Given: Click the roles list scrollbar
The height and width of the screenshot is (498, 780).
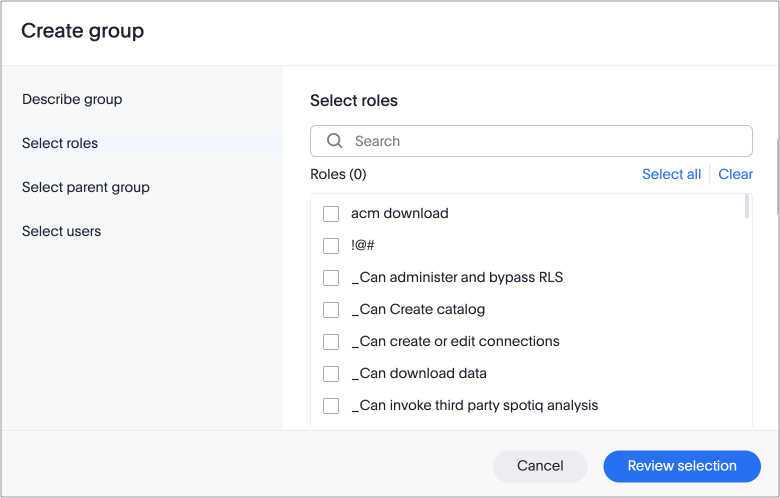Looking at the screenshot, I should point(747,206).
